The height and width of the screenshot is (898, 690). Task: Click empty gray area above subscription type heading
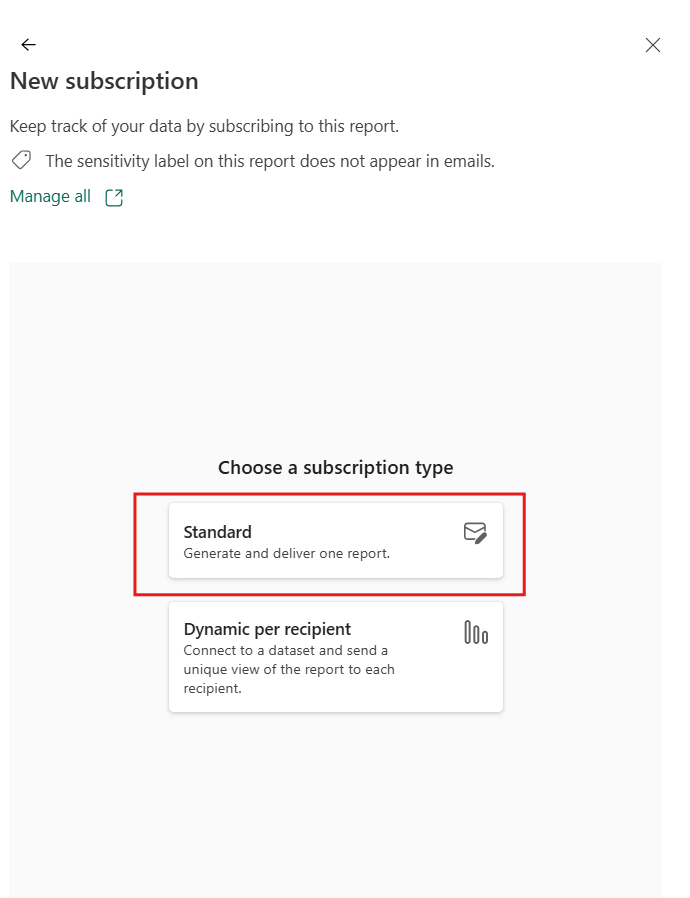(x=336, y=355)
